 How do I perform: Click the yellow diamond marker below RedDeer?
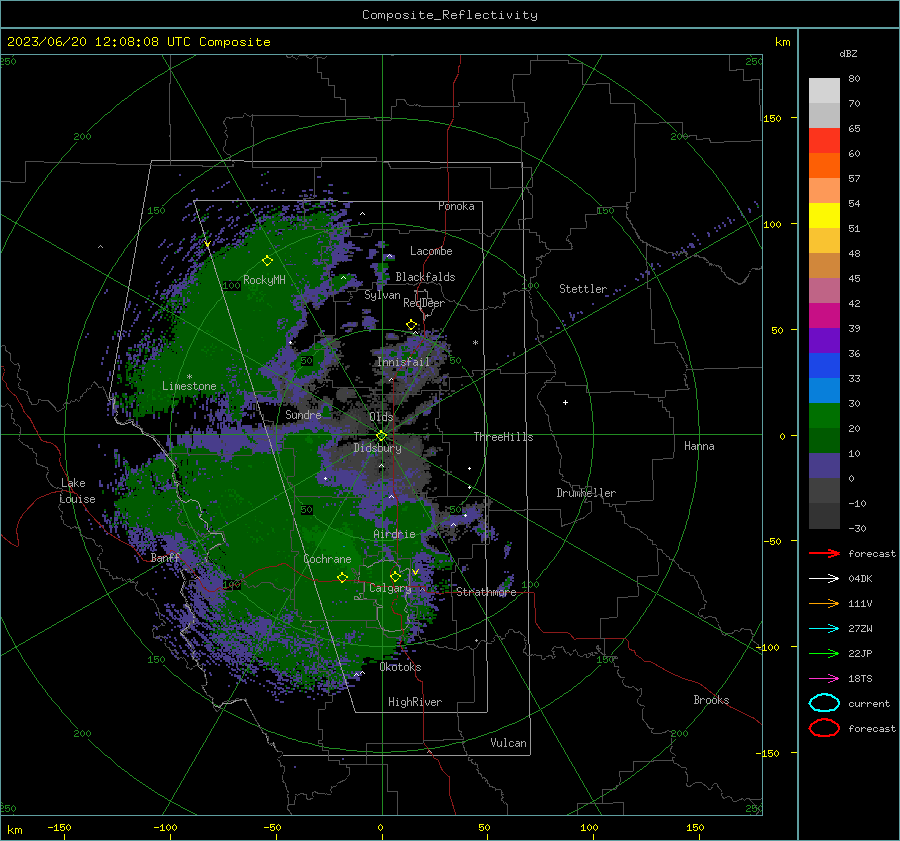tap(411, 325)
